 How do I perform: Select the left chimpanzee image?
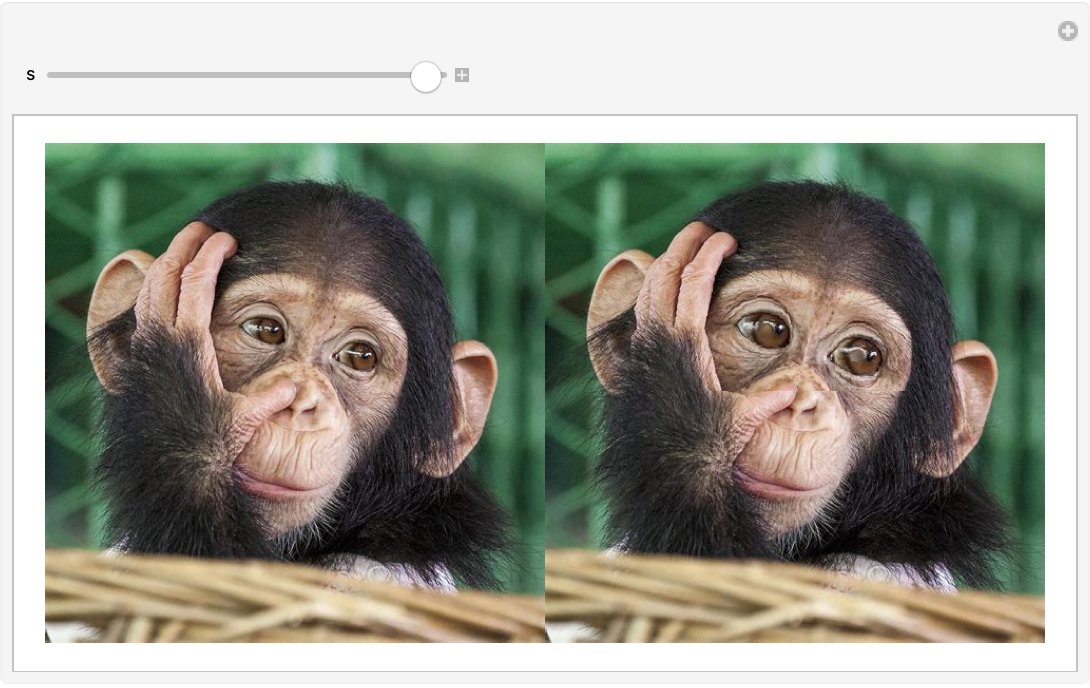pyautogui.click(x=295, y=392)
